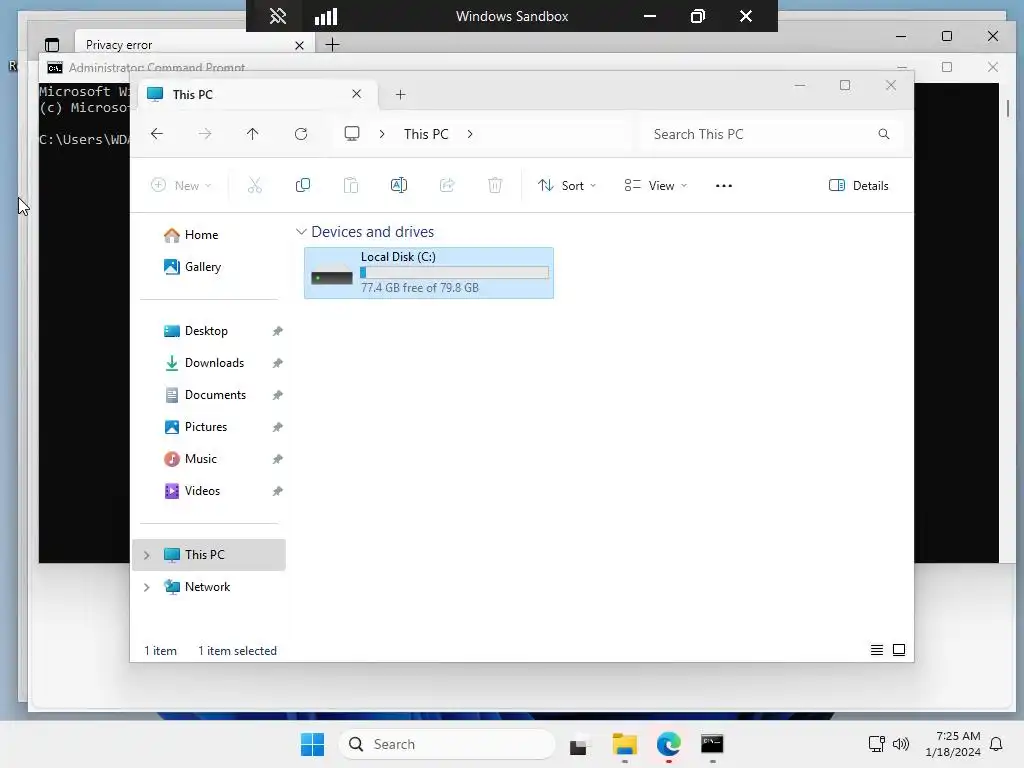Navigate up one folder level
Screen dimensions: 1024x768
(253, 134)
